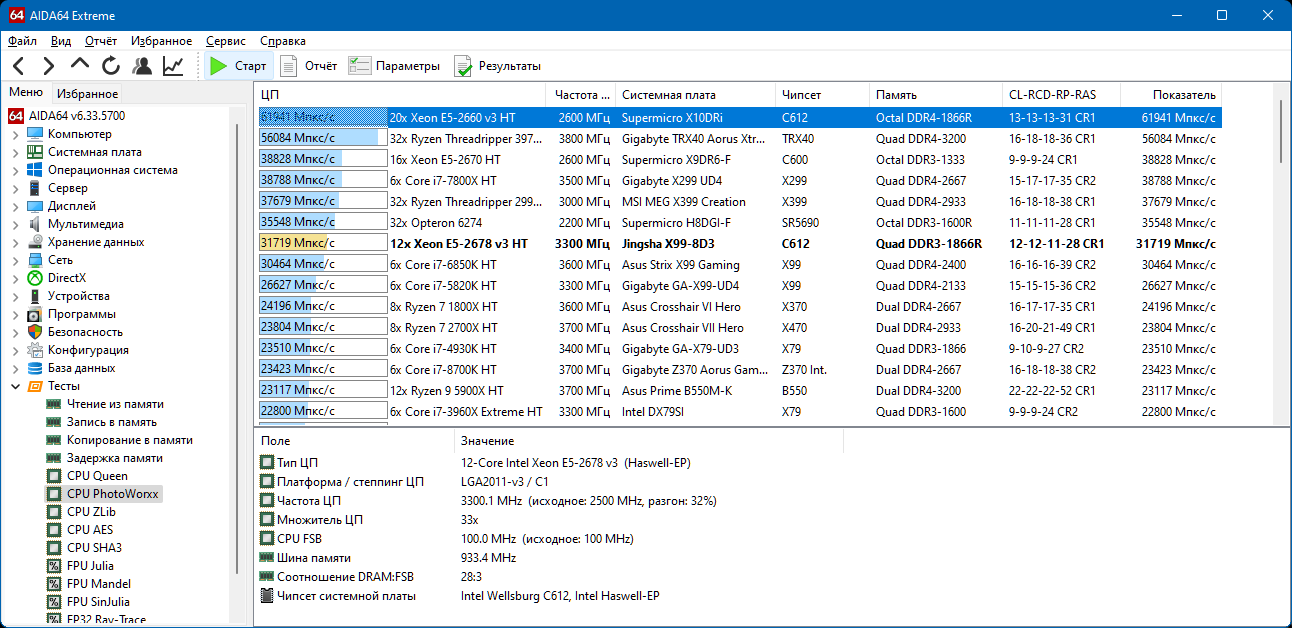The image size is (1292, 628).
Task: Open the Отчёт menu in menu bar
Action: point(101,41)
